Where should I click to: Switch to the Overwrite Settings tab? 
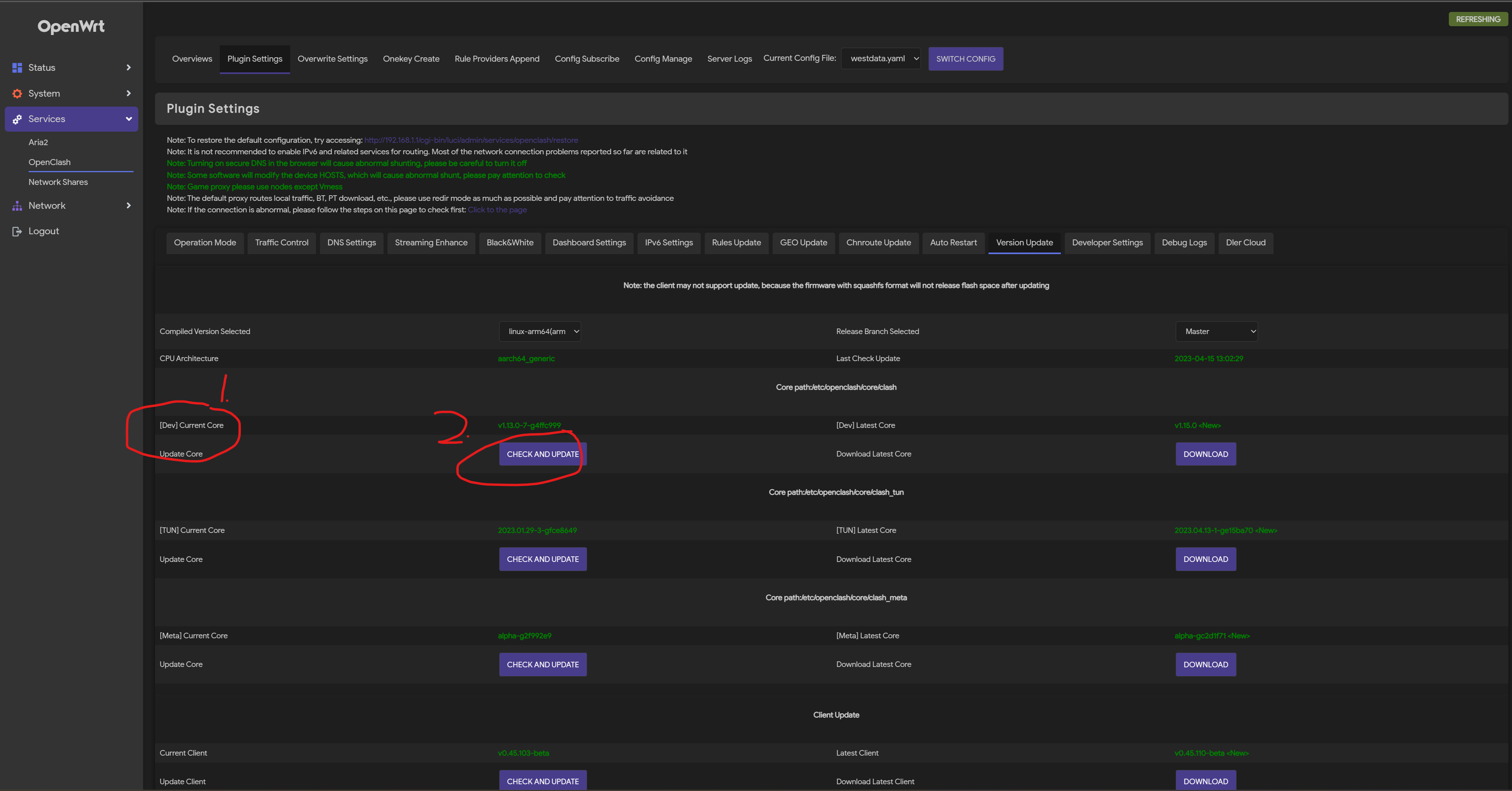tap(332, 59)
